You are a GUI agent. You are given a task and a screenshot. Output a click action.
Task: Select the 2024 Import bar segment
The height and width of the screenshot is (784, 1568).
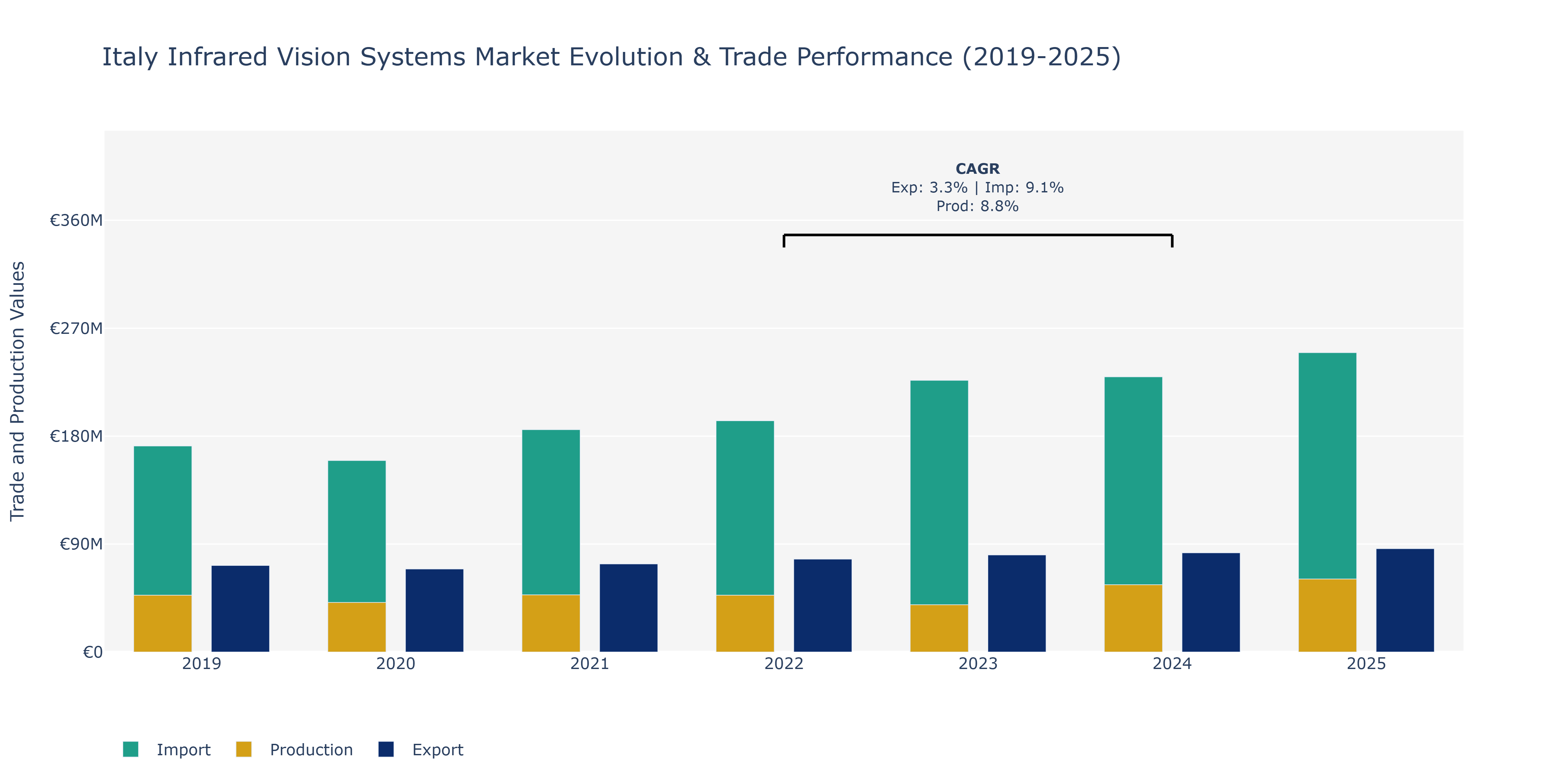[x=1134, y=481]
